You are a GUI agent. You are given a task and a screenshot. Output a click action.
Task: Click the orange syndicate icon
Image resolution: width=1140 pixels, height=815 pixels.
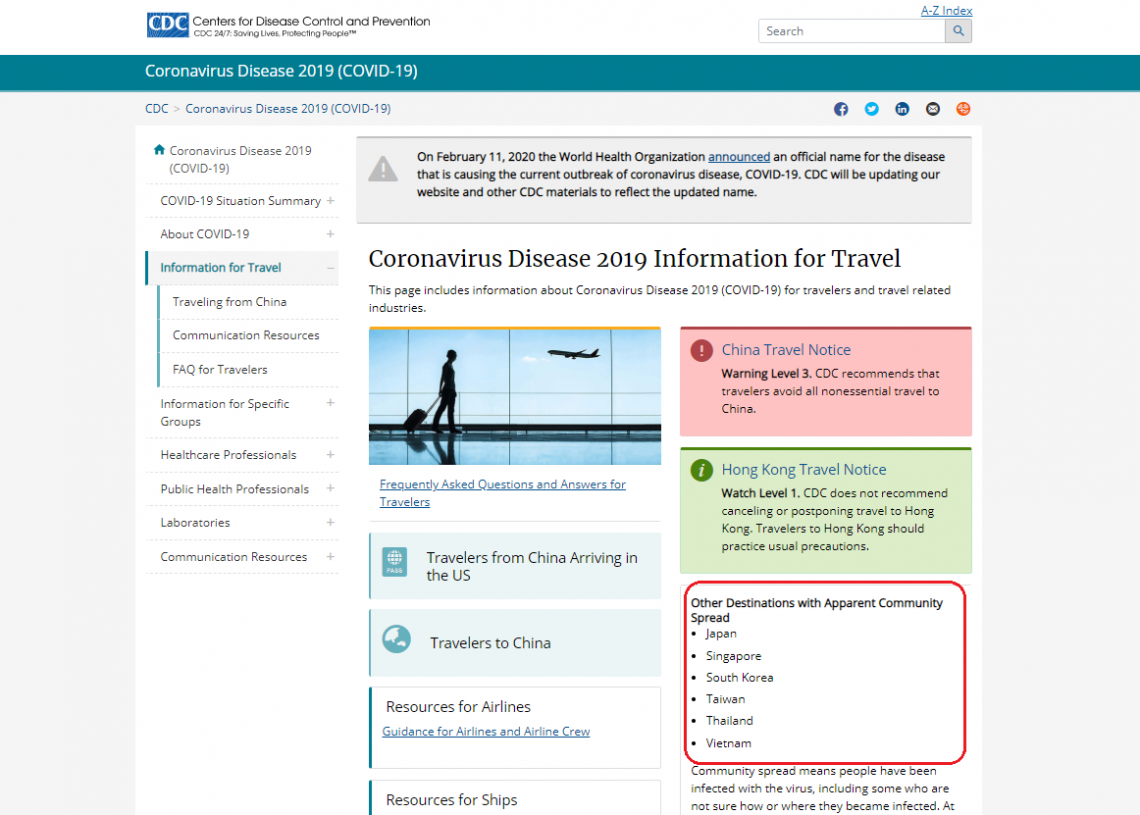(963, 109)
